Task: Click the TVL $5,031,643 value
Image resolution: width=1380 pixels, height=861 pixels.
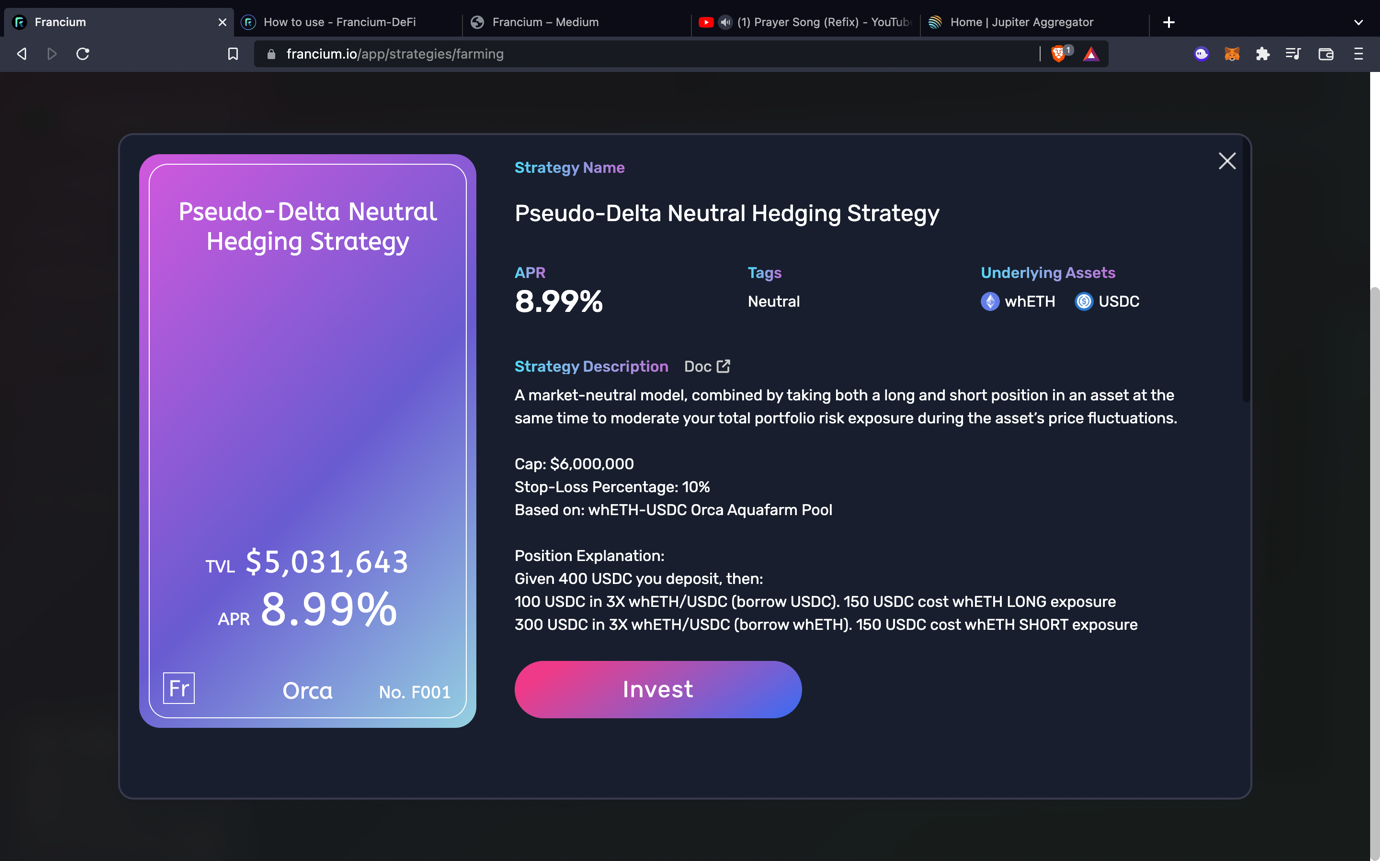Action: (327, 562)
